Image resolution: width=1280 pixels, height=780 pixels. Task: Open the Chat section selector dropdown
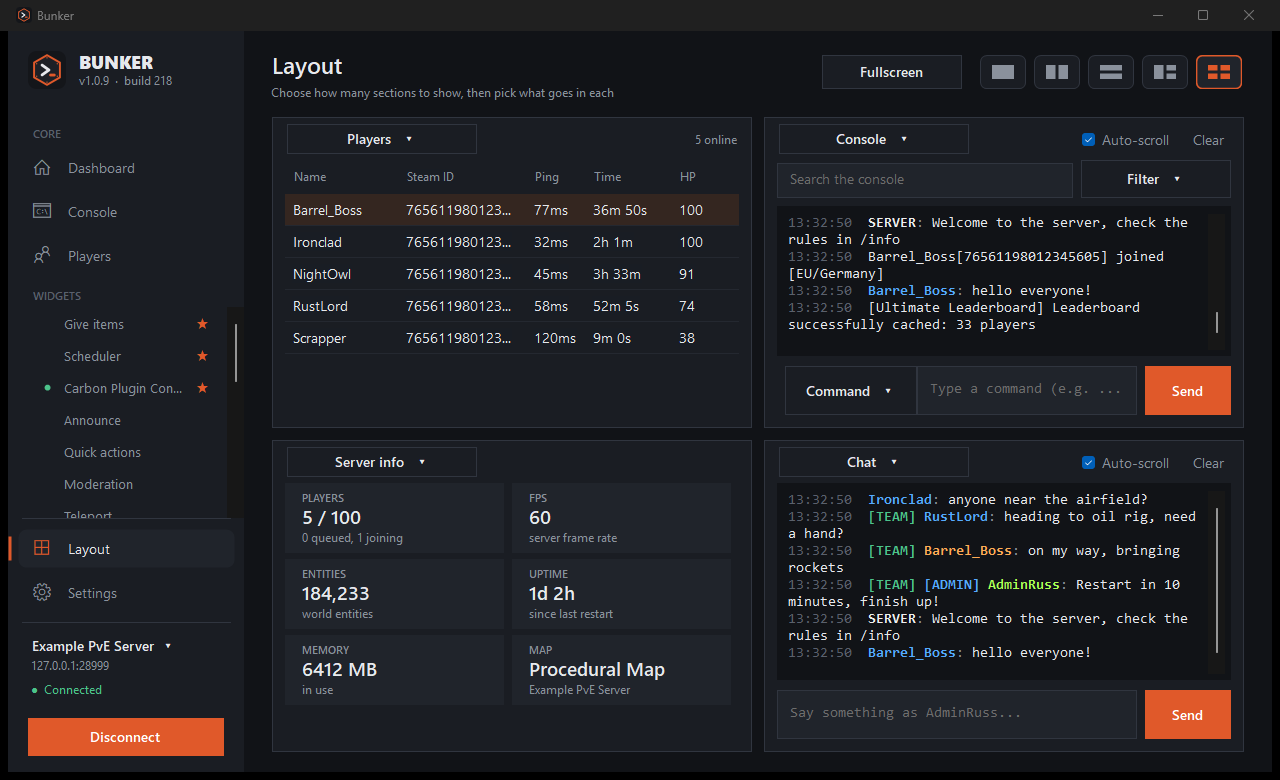click(x=874, y=462)
